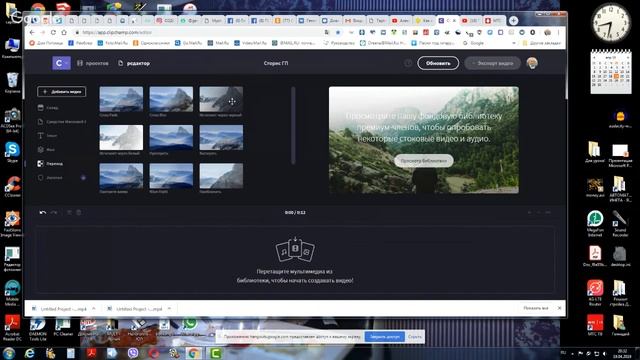The width and height of the screenshot is (640, 360).
Task: Go to the Projects page
Action: coord(93,63)
